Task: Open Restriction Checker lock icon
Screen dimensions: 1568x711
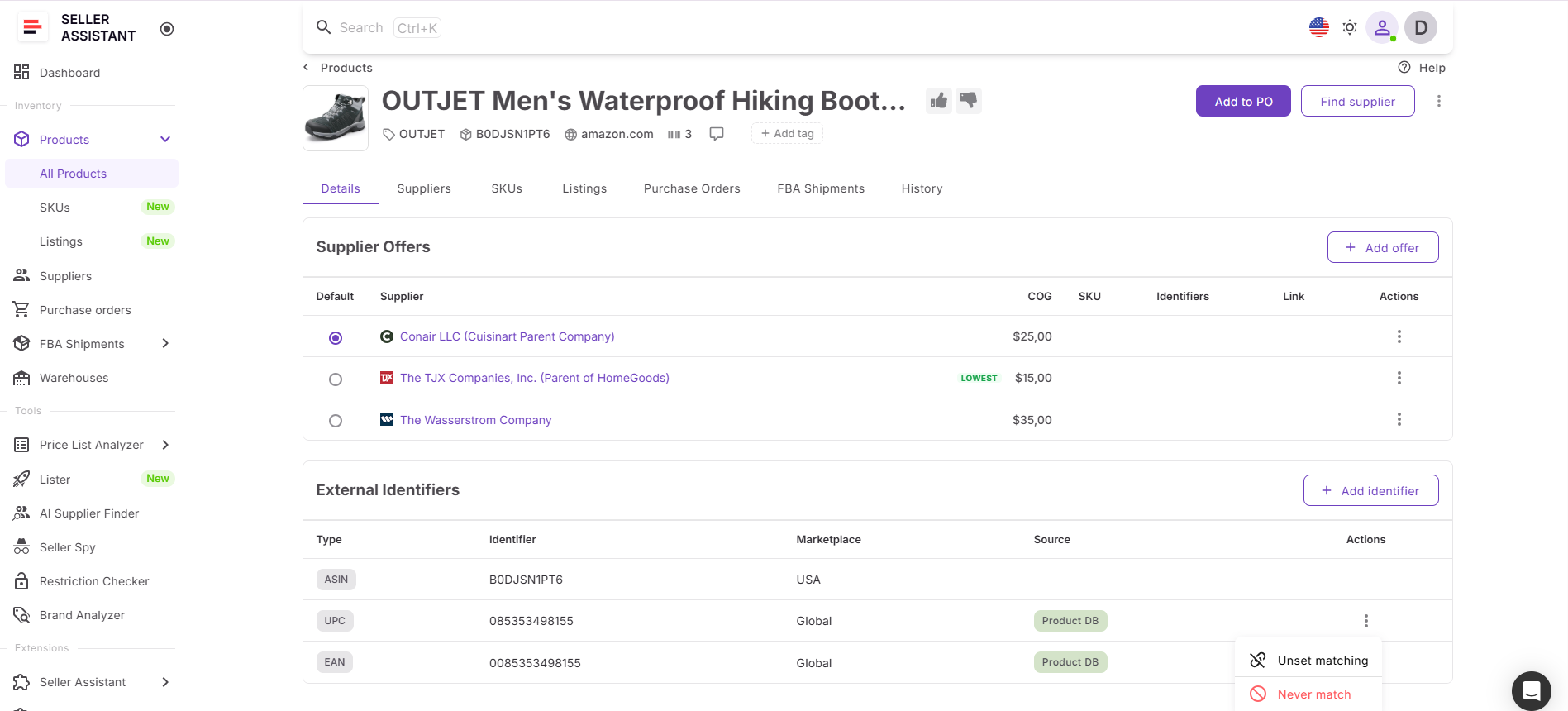Action: click(21, 581)
